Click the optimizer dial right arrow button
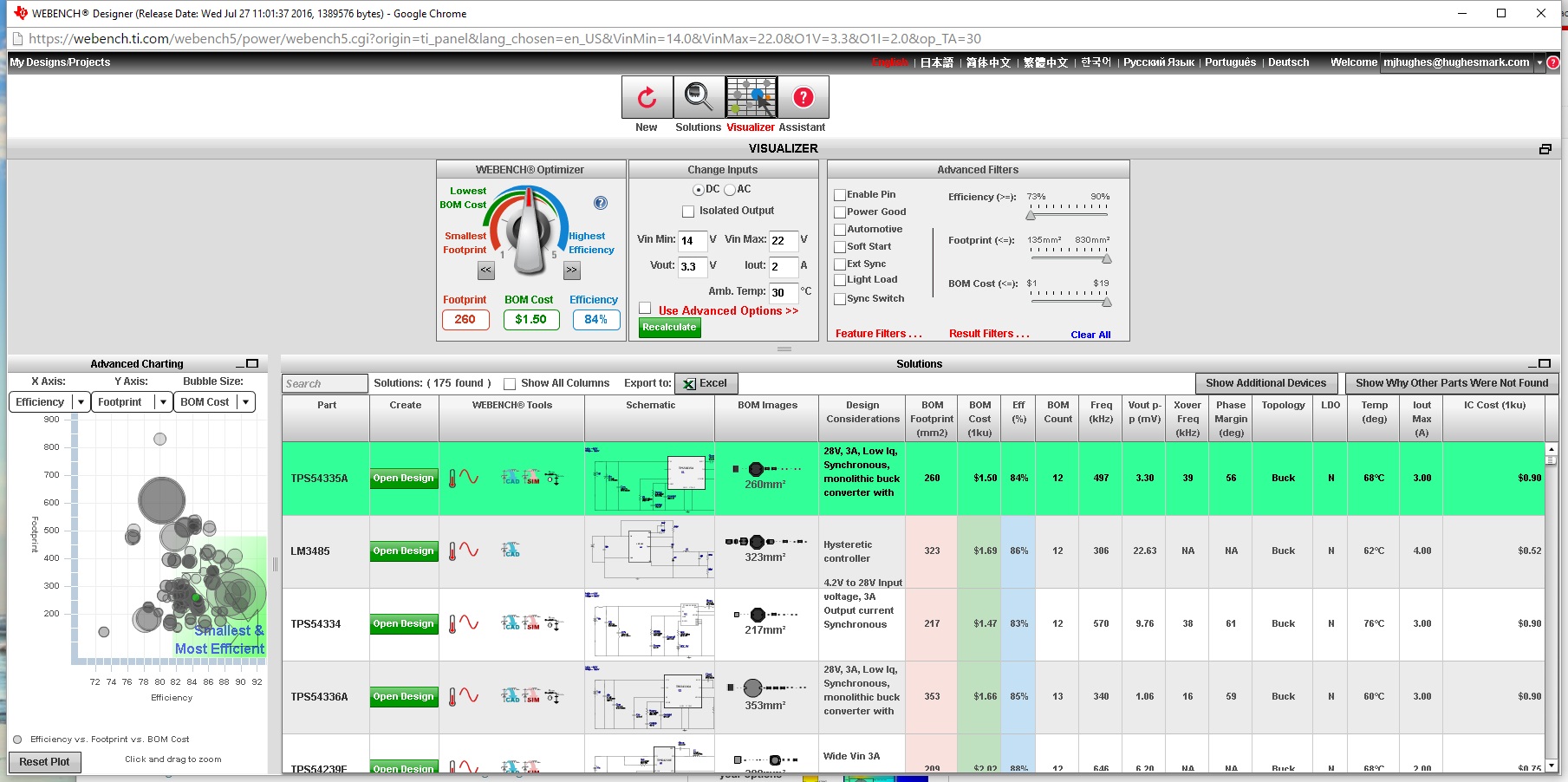The image size is (1568, 782). click(571, 270)
